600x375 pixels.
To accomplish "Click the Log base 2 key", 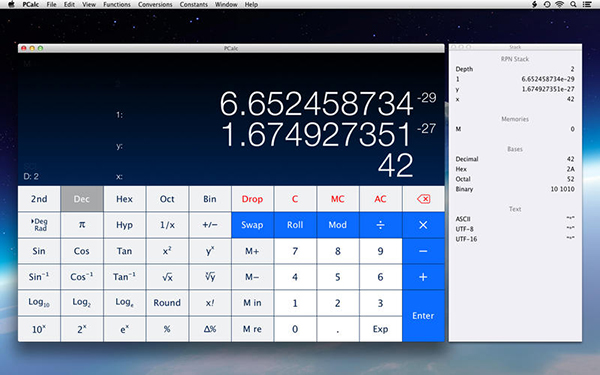I will [x=82, y=303].
